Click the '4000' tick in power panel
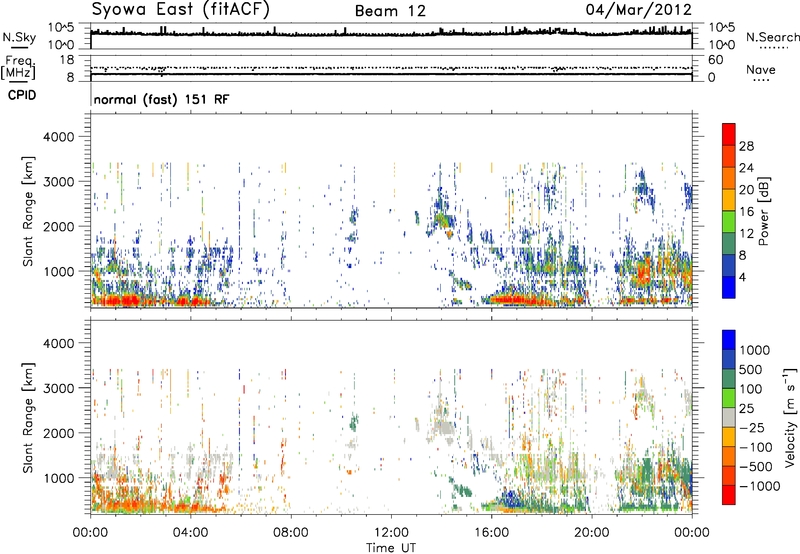This screenshot has height=554, width=800. 58,137
